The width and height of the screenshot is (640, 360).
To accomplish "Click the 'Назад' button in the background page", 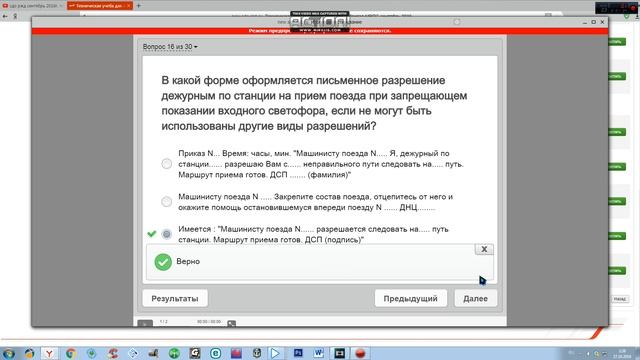I will 620,299.
